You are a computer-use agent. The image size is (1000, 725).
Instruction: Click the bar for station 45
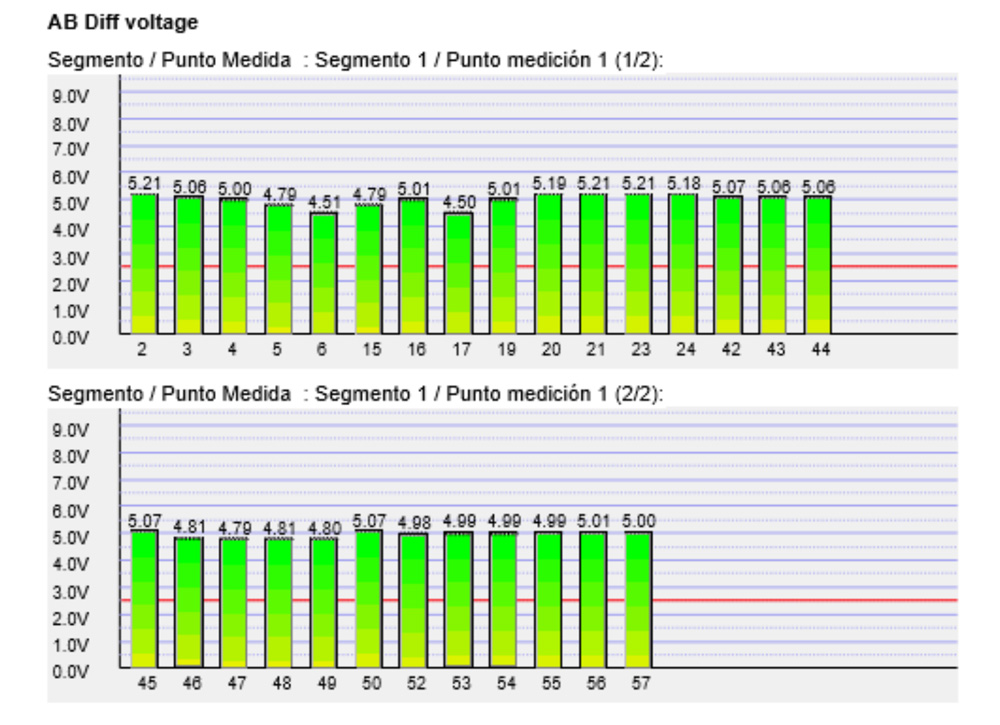tap(144, 599)
